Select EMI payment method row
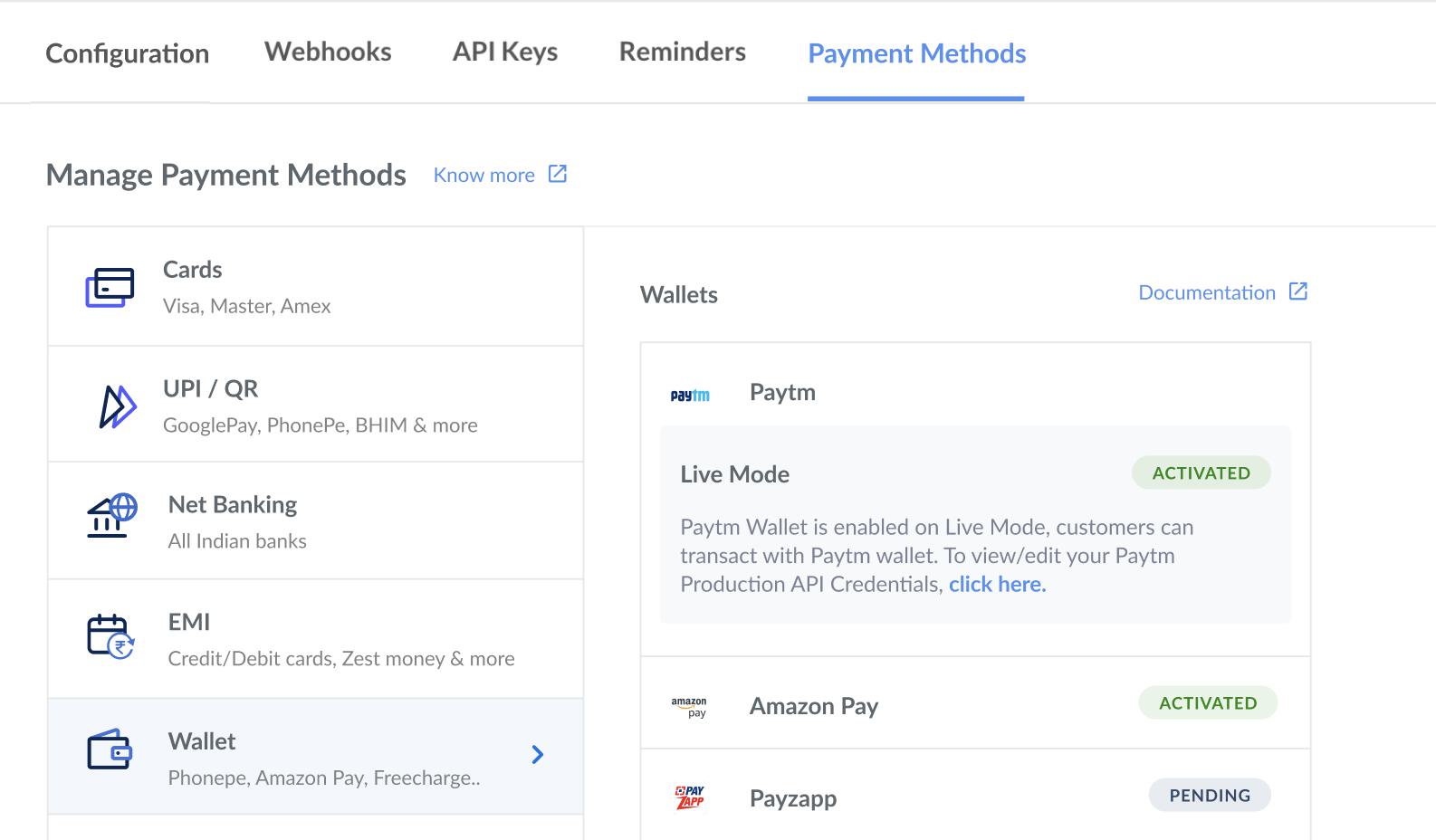 coord(315,639)
